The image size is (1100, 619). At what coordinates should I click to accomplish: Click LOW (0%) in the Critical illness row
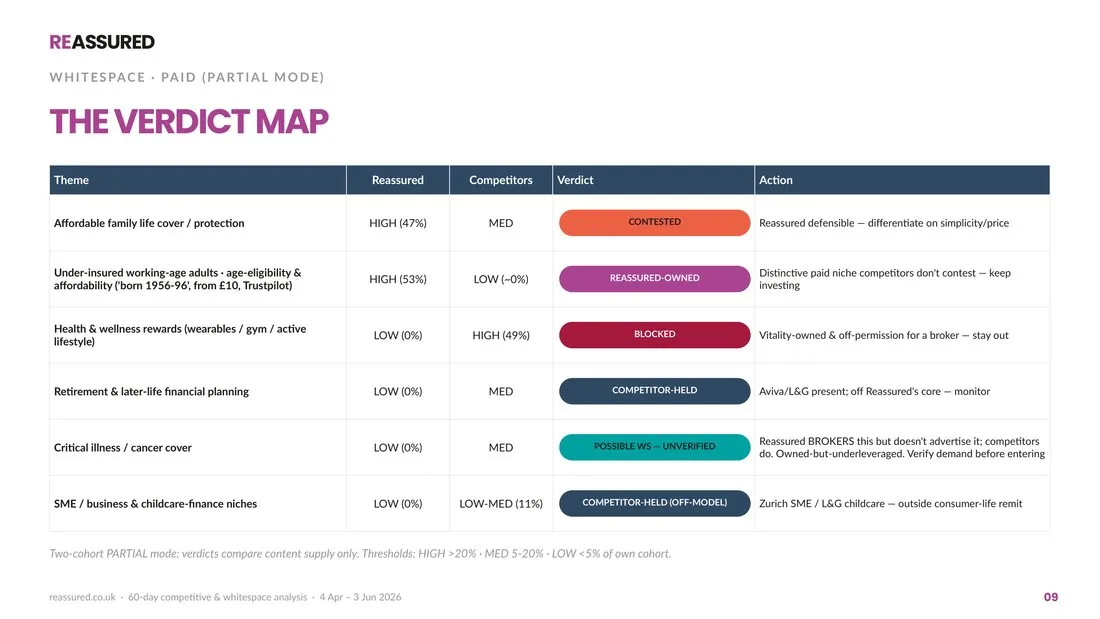398,448
